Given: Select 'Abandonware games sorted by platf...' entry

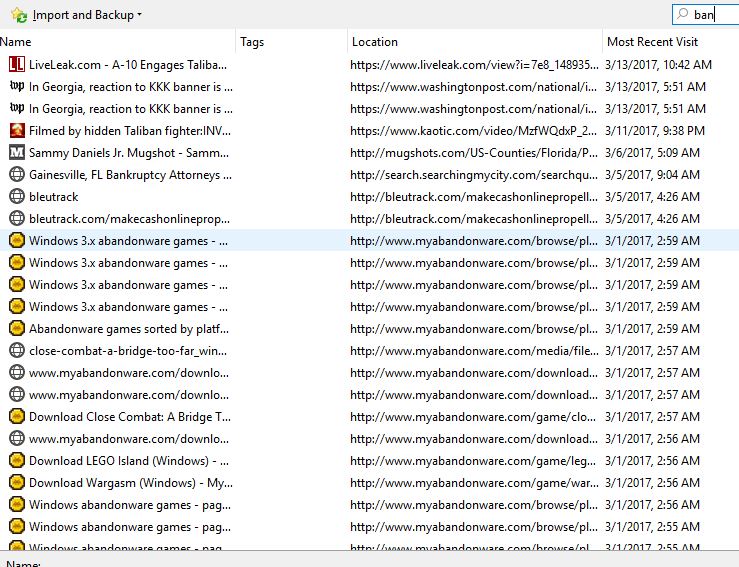Looking at the screenshot, I should (x=129, y=329).
